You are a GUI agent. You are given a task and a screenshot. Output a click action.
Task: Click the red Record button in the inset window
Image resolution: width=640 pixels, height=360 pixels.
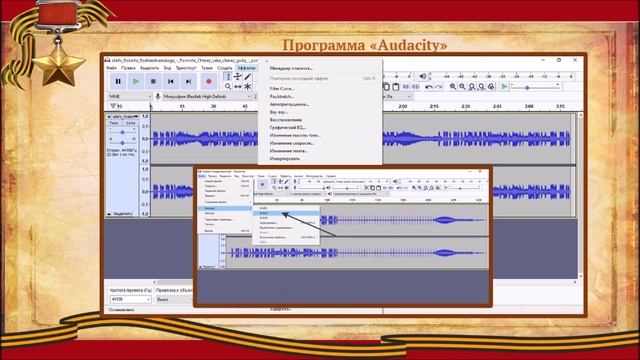pos(262,184)
